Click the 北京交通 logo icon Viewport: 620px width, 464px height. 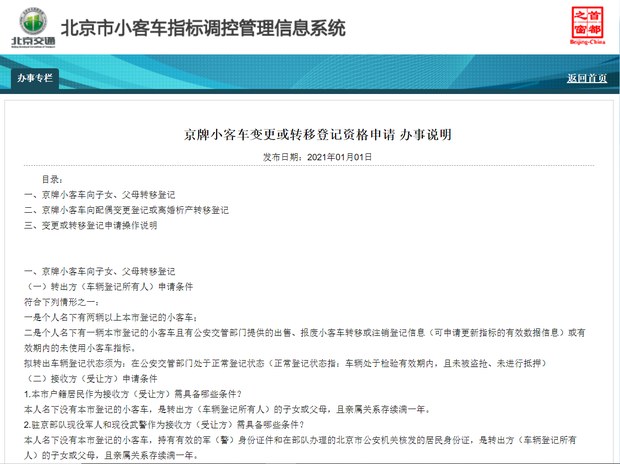coord(33,27)
